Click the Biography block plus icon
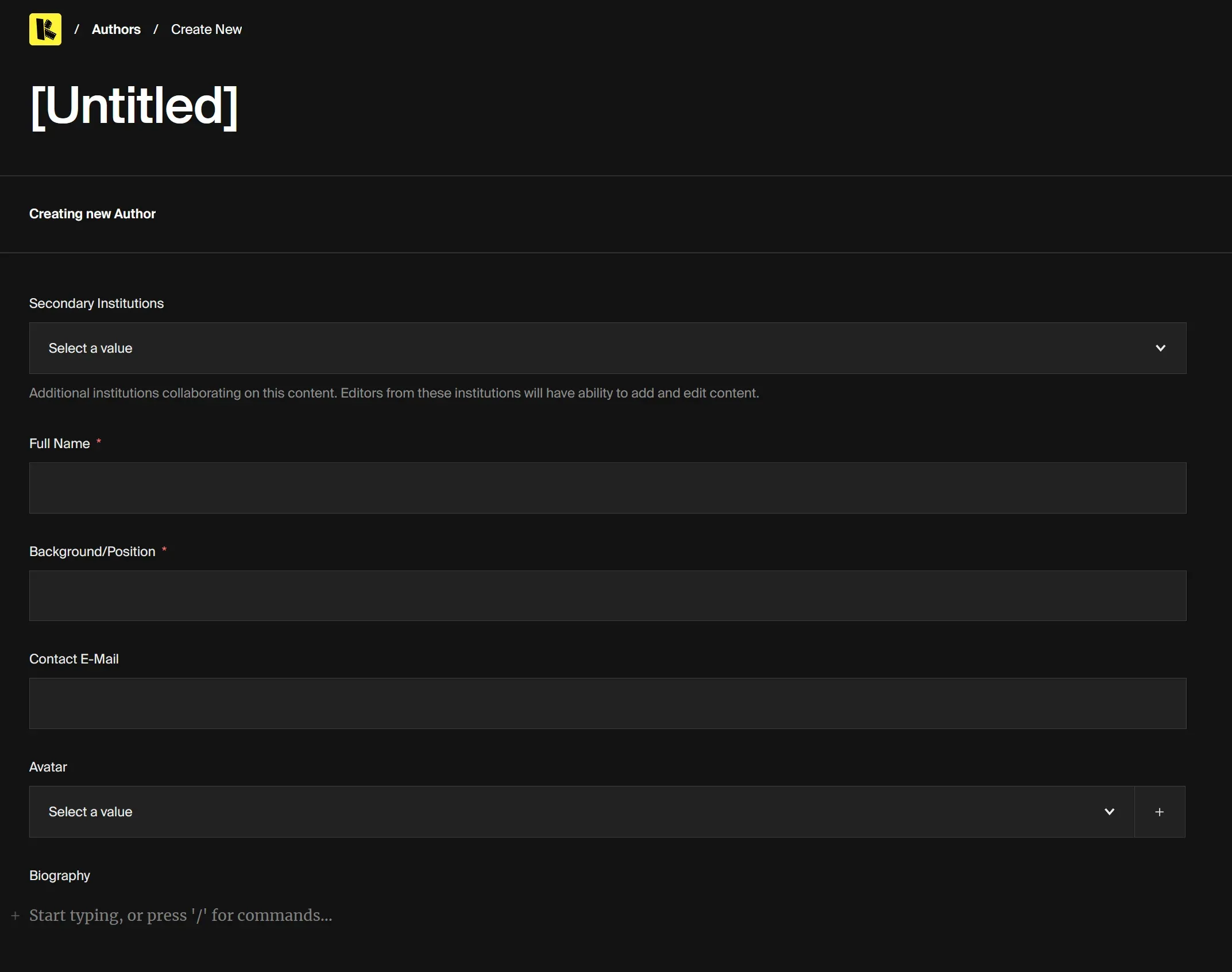 pyautogui.click(x=16, y=915)
